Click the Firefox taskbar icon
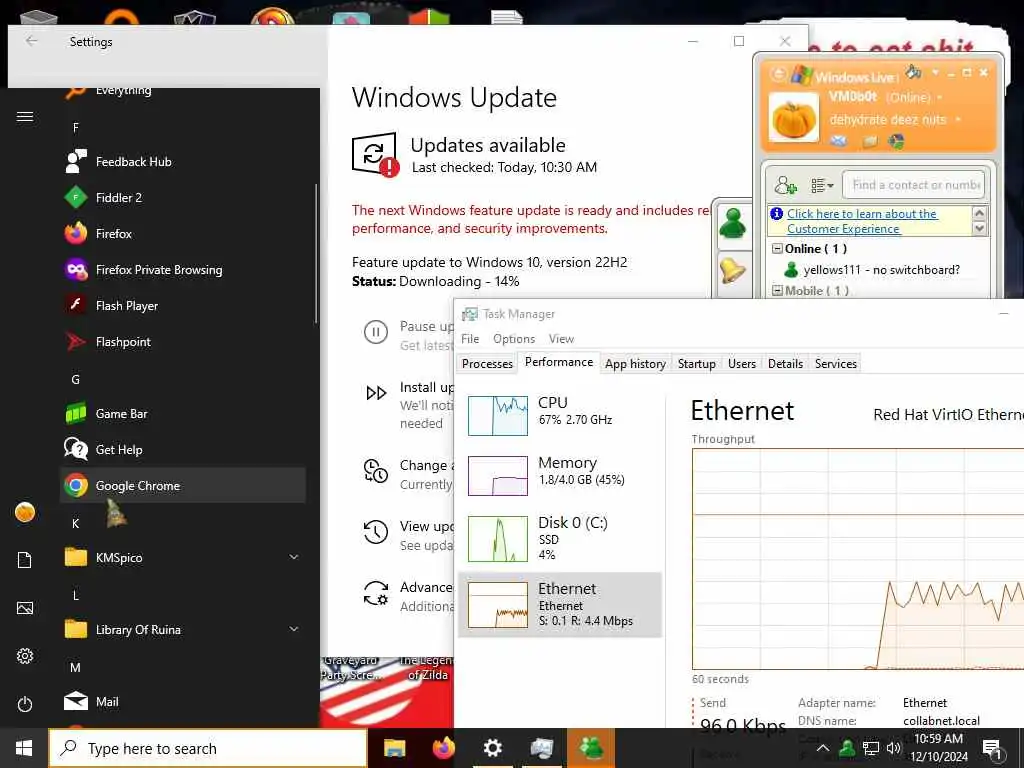 tap(443, 748)
